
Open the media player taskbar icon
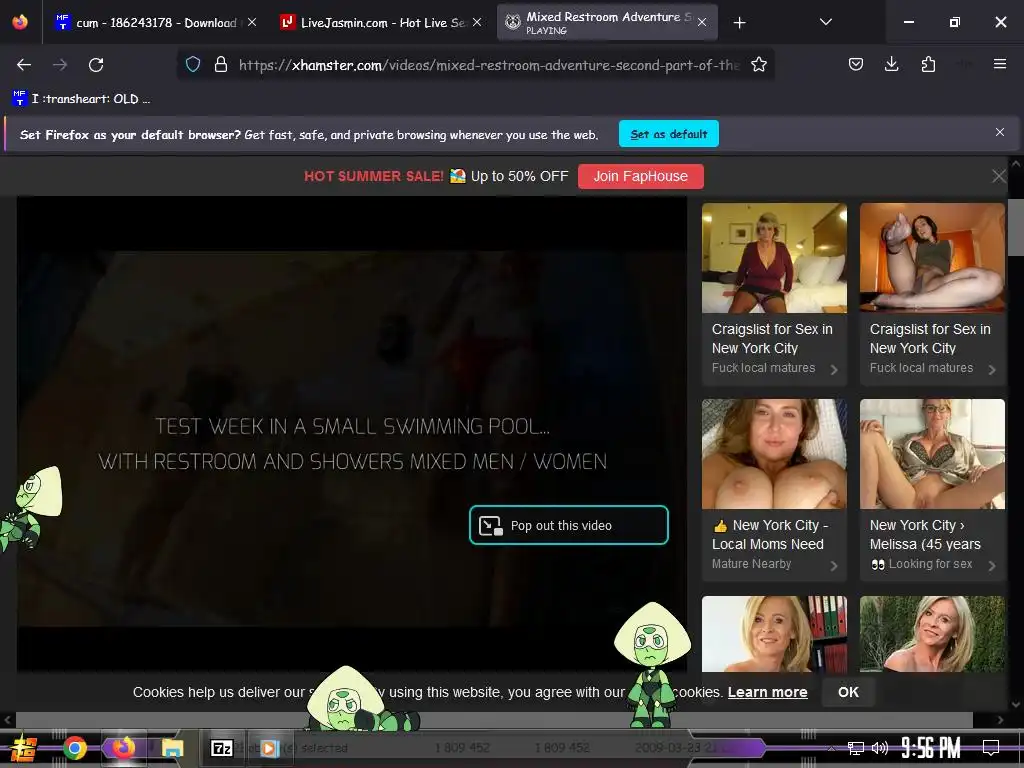click(269, 748)
